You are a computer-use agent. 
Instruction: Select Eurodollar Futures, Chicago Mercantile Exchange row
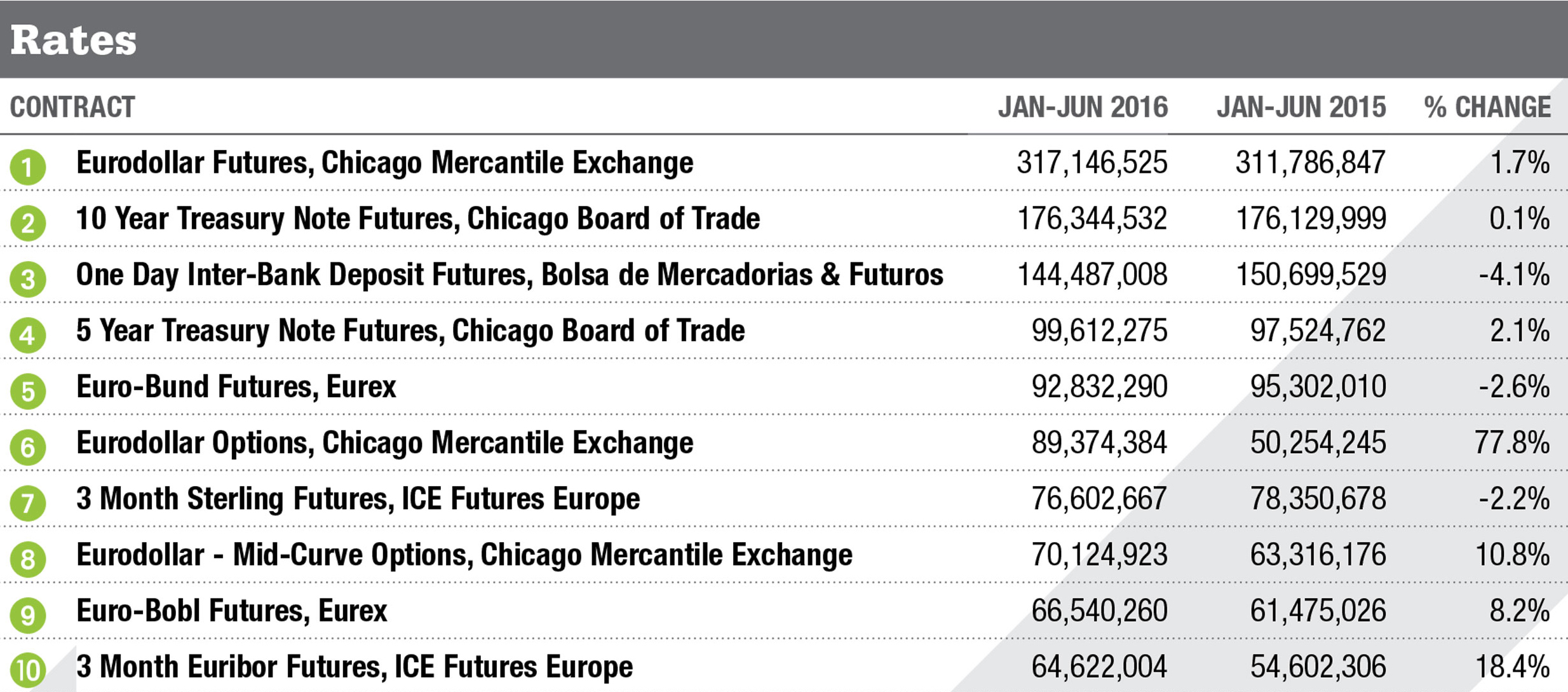click(x=384, y=163)
